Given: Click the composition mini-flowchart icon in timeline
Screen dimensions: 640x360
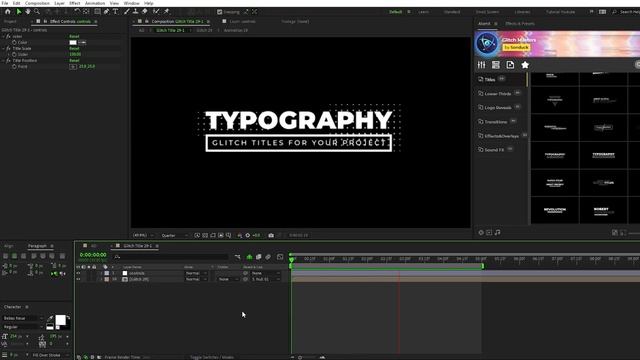Looking at the screenshot, I should tap(238, 257).
